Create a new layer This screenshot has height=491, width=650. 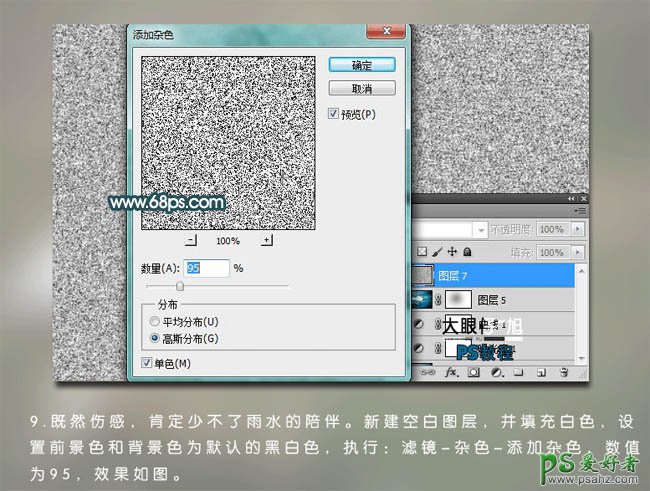pos(541,372)
